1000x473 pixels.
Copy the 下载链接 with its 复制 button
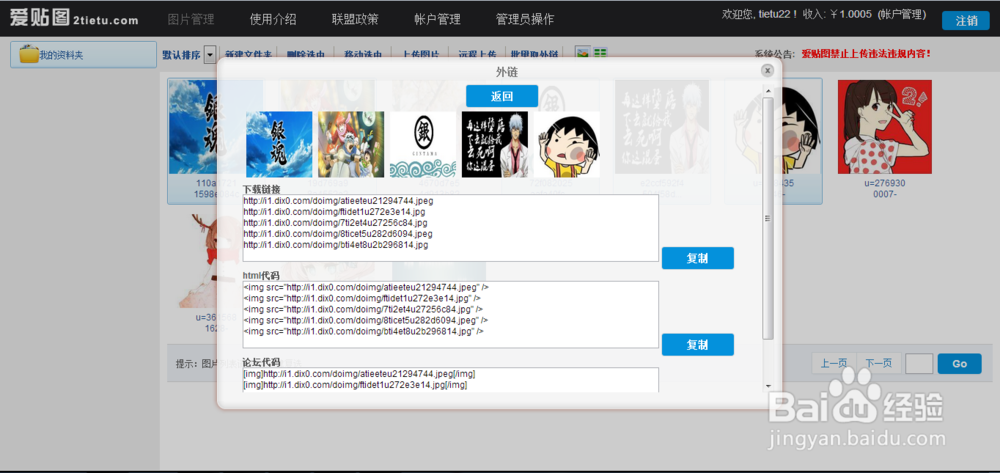[698, 258]
